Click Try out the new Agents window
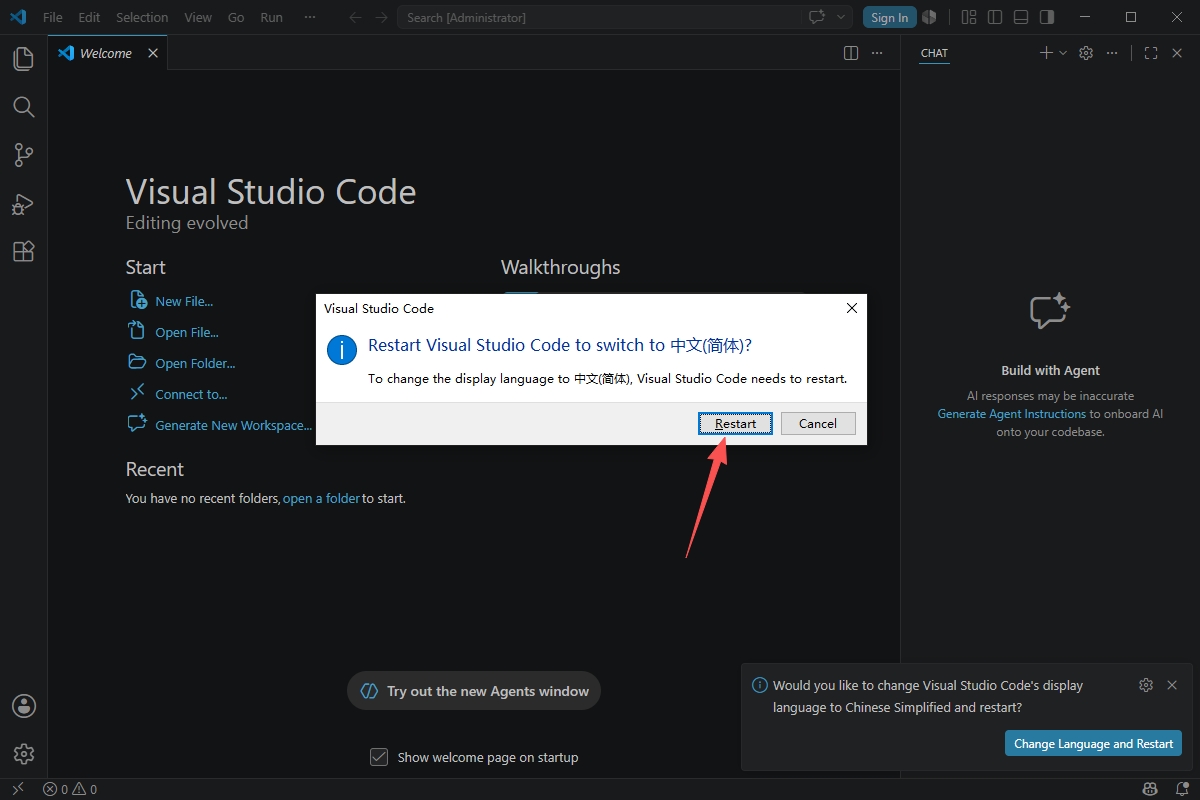This screenshot has height=800, width=1200. point(474,691)
